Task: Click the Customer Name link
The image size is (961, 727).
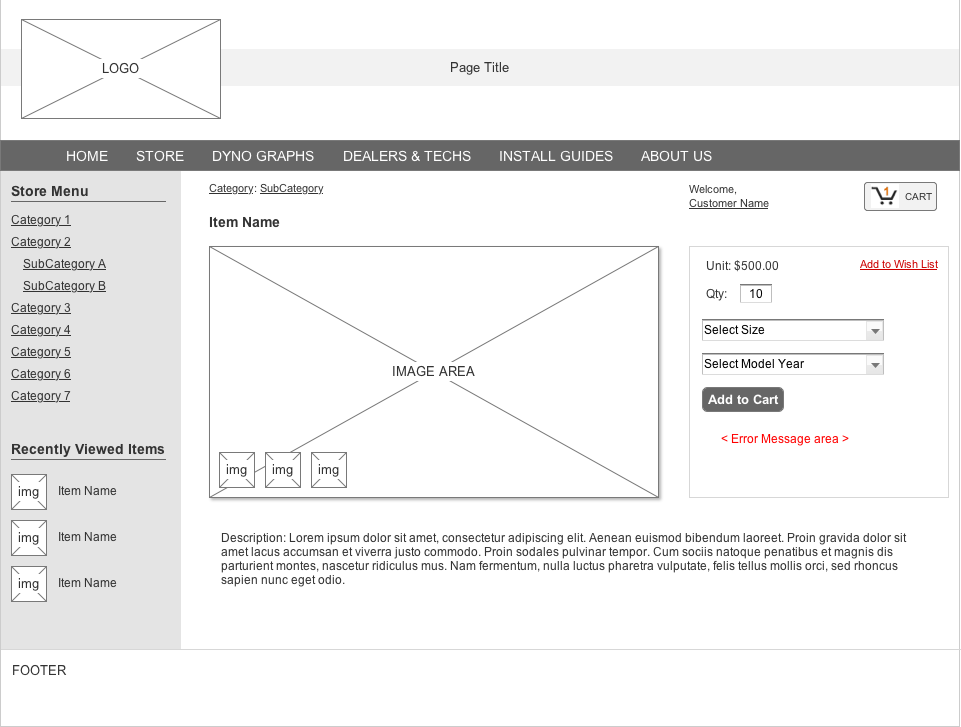Action: coord(729,204)
